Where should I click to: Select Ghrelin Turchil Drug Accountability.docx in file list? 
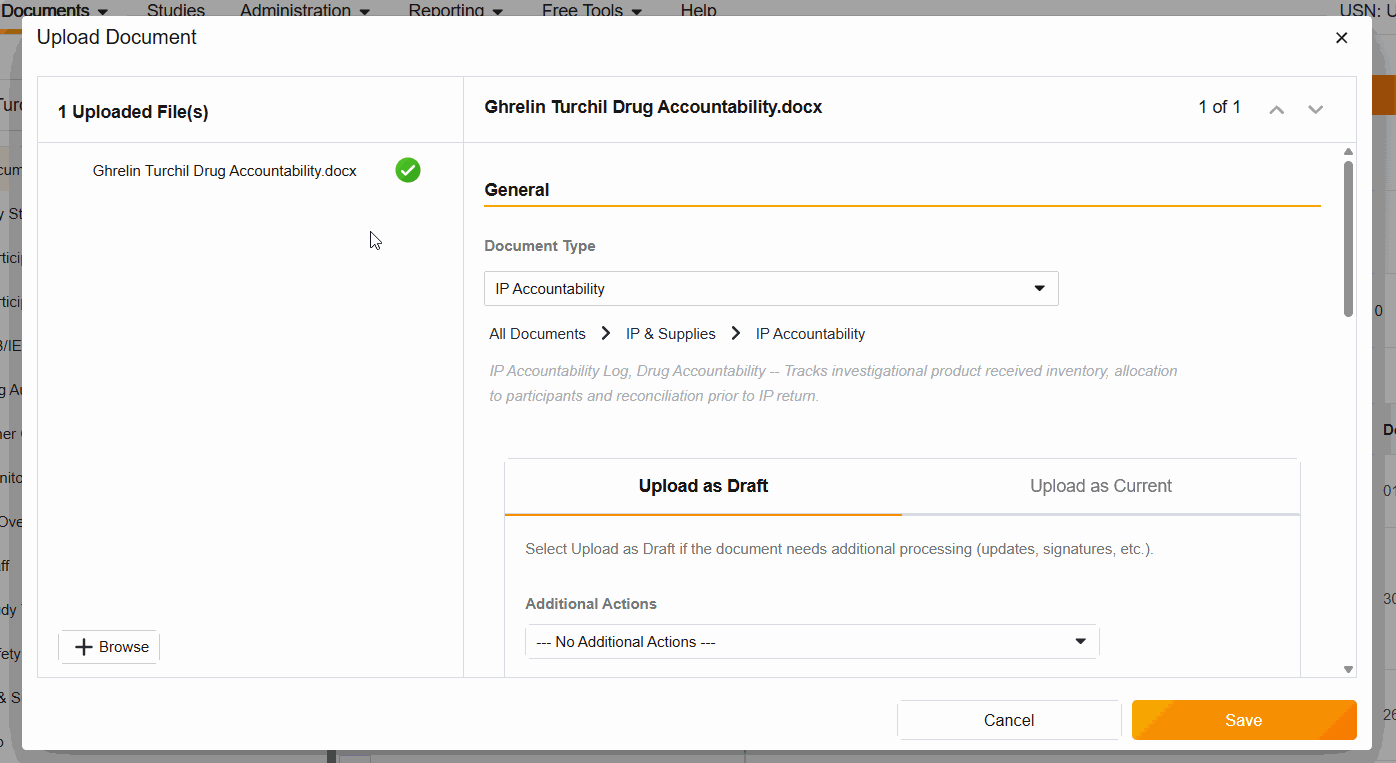click(224, 171)
